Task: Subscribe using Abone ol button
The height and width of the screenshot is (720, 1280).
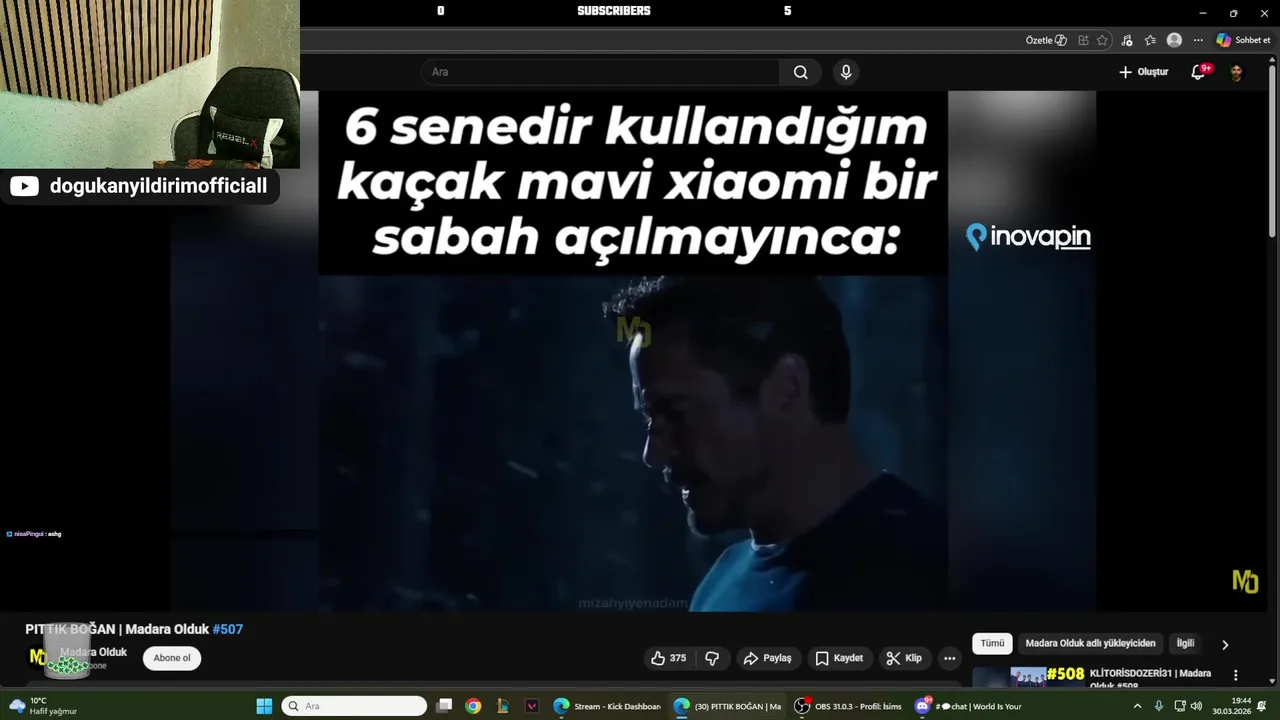Action: coord(172,658)
